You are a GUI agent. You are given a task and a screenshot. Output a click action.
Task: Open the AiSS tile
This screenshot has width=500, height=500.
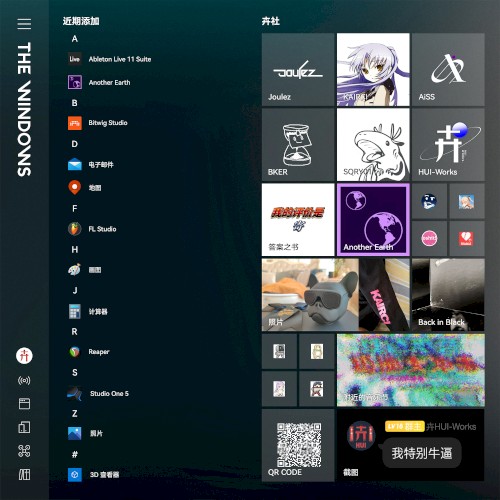click(x=448, y=69)
